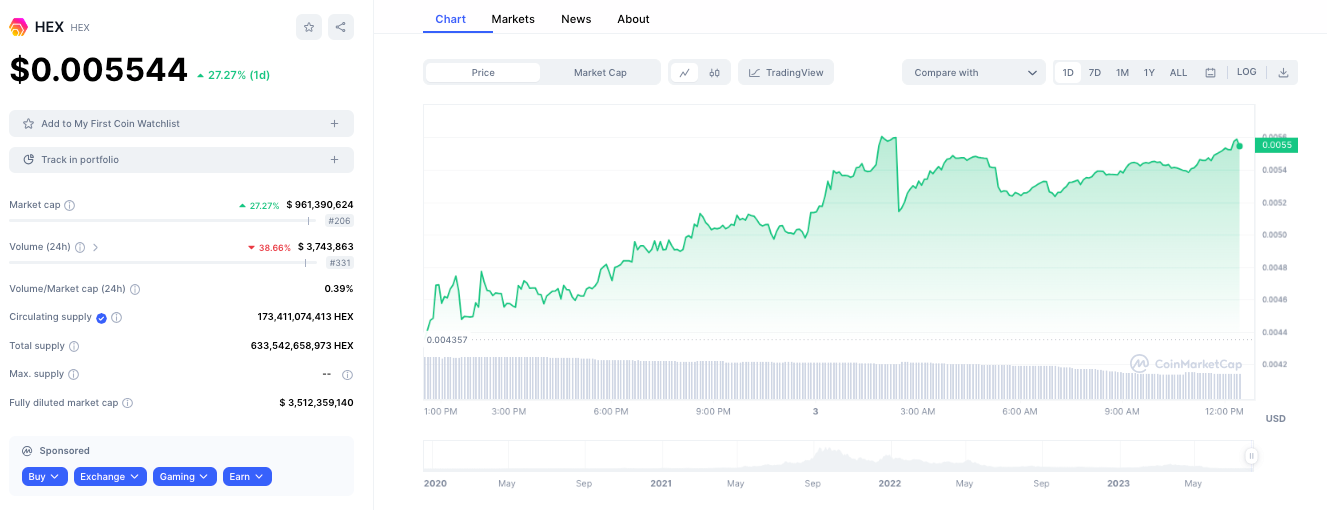Click the 0.004357 low price label

pyautogui.click(x=447, y=340)
